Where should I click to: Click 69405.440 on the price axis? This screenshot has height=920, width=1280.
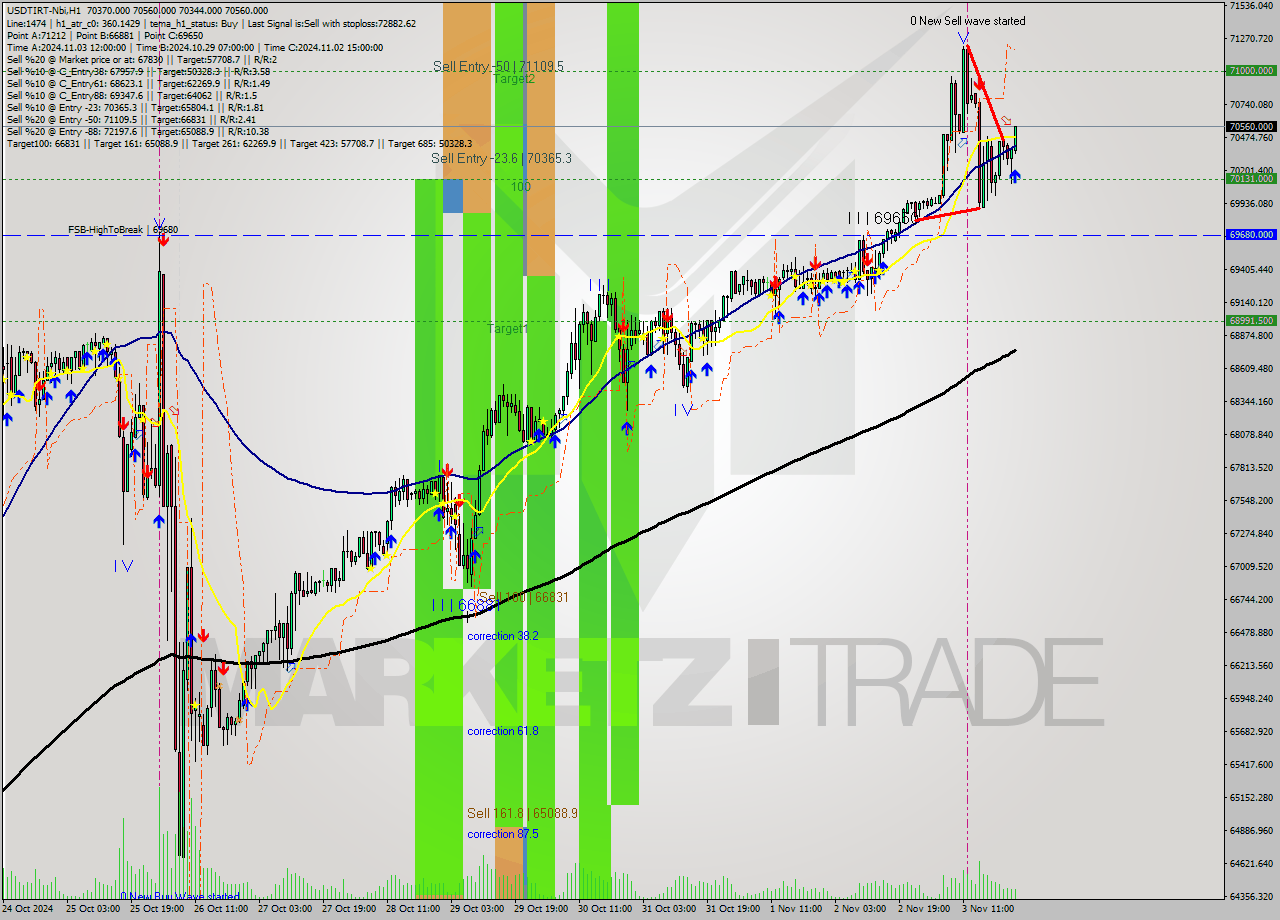pos(1251,270)
